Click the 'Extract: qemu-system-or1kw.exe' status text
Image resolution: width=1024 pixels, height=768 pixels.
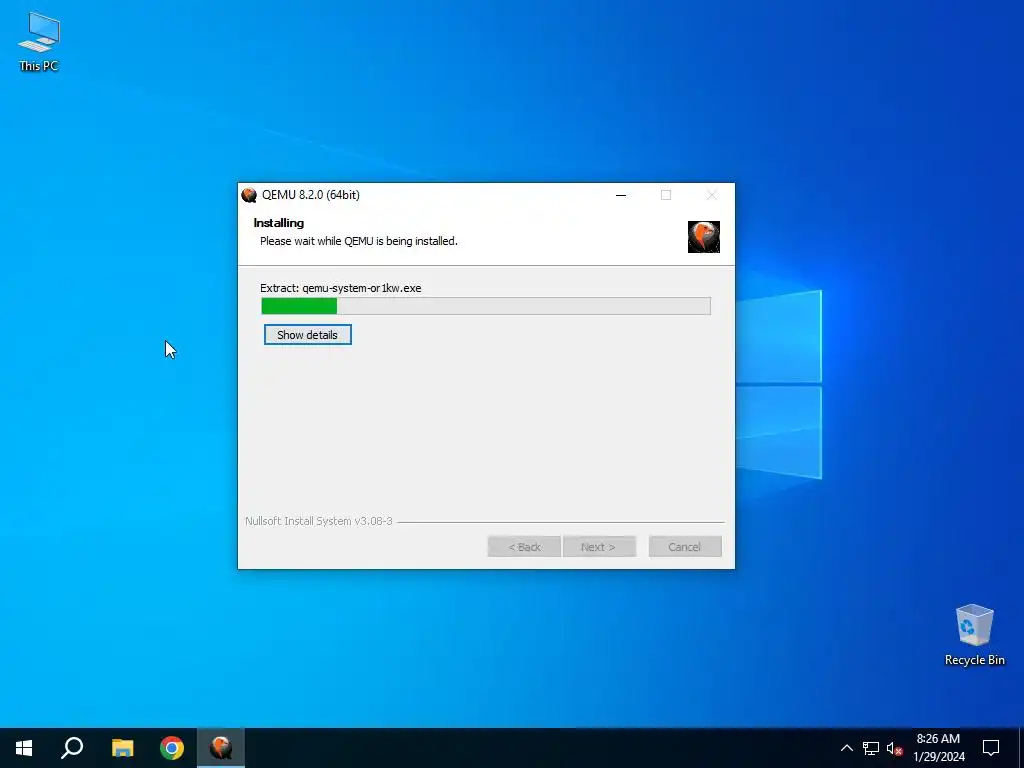340,288
